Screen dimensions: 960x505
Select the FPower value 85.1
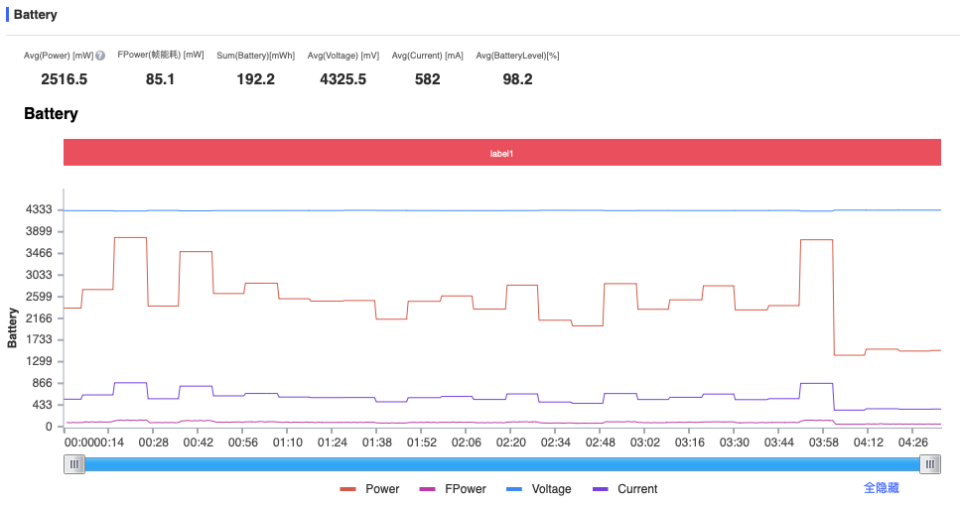pyautogui.click(x=160, y=80)
